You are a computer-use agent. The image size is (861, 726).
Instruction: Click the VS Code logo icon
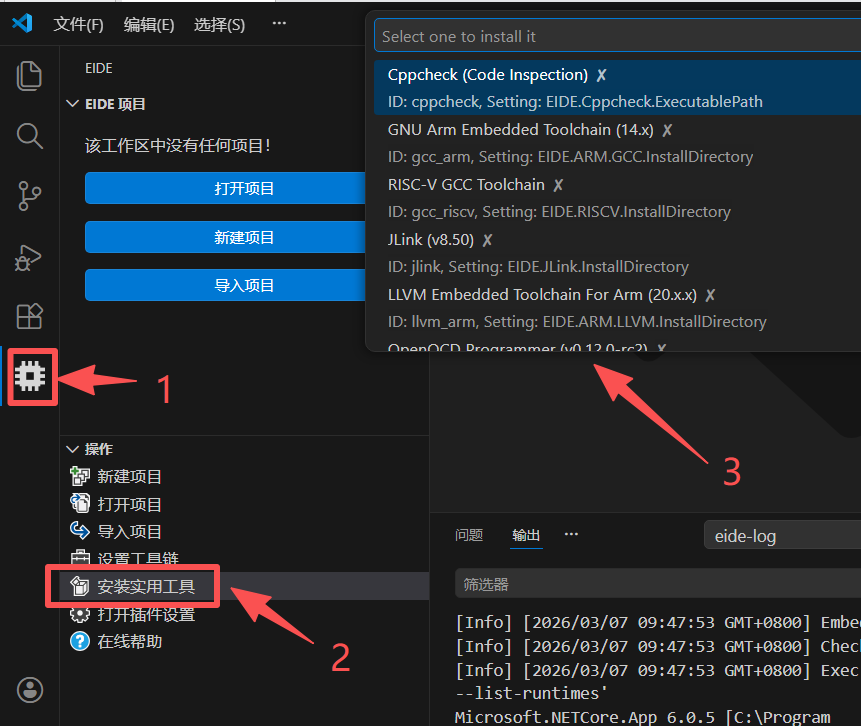point(23,24)
